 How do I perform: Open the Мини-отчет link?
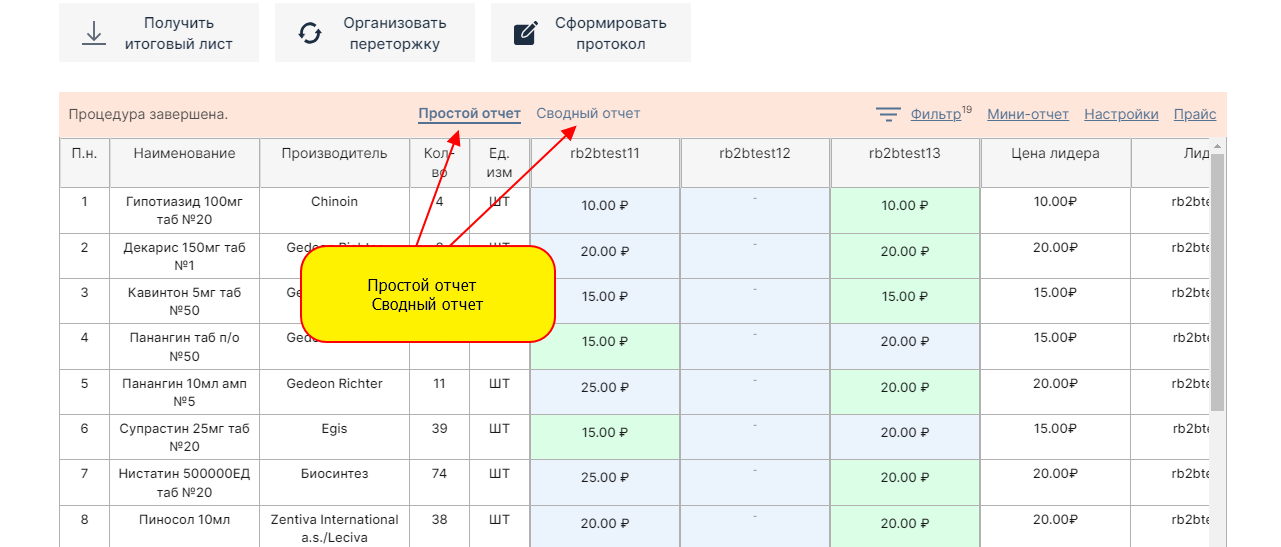tap(1027, 114)
